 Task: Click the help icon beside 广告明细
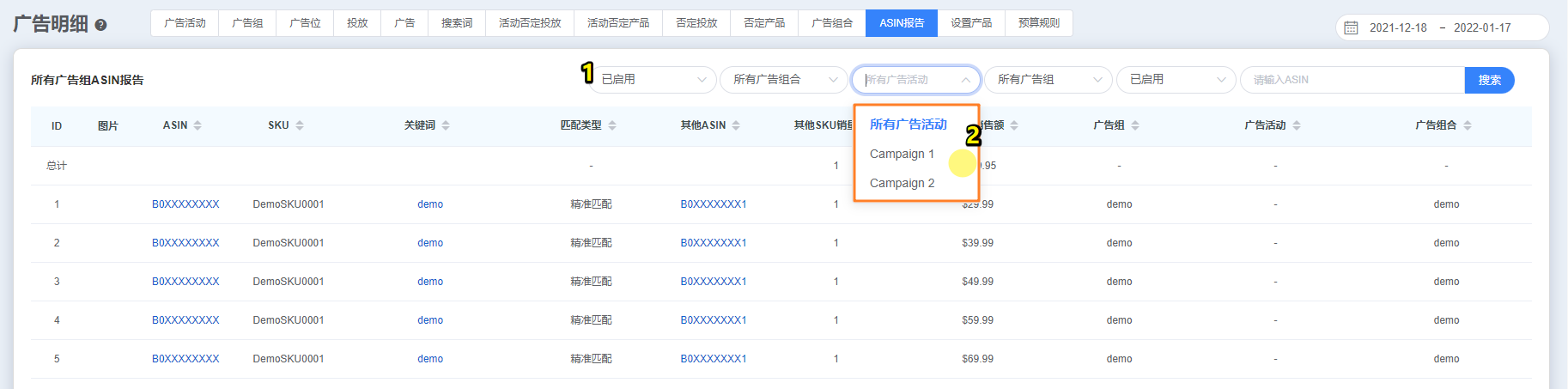[x=100, y=25]
